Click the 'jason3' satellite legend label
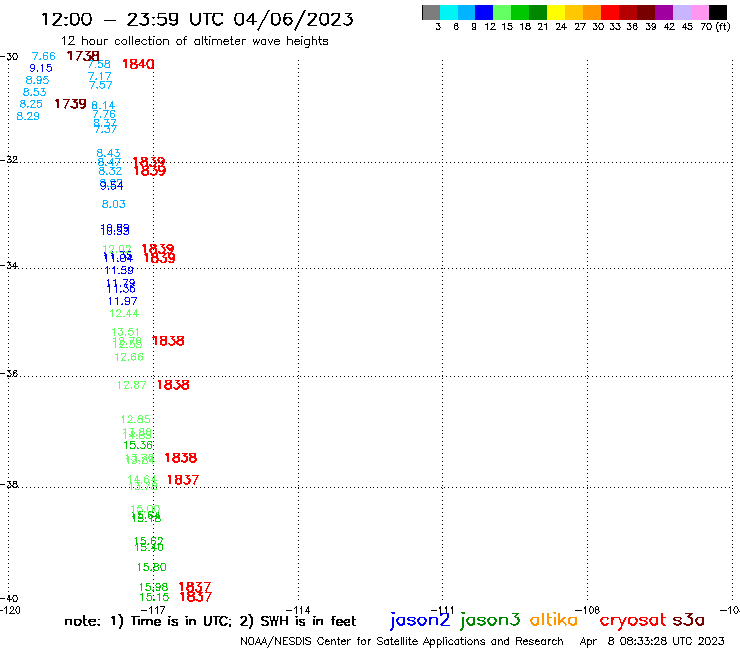The image size is (740, 650). click(x=490, y=620)
